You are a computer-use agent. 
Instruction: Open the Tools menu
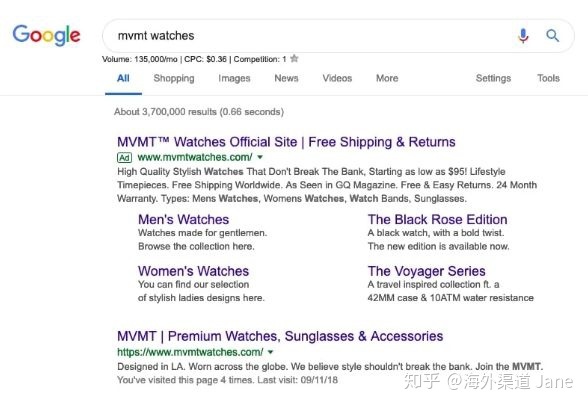pos(548,78)
